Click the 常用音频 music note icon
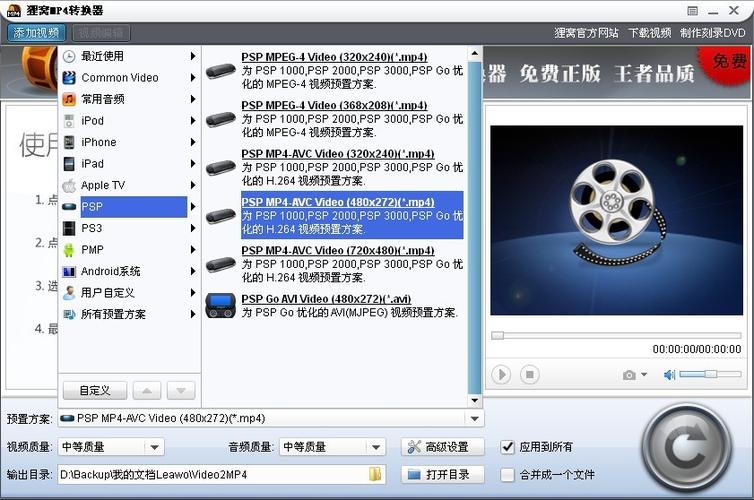Image resolution: width=754 pixels, height=500 pixels. click(69, 99)
